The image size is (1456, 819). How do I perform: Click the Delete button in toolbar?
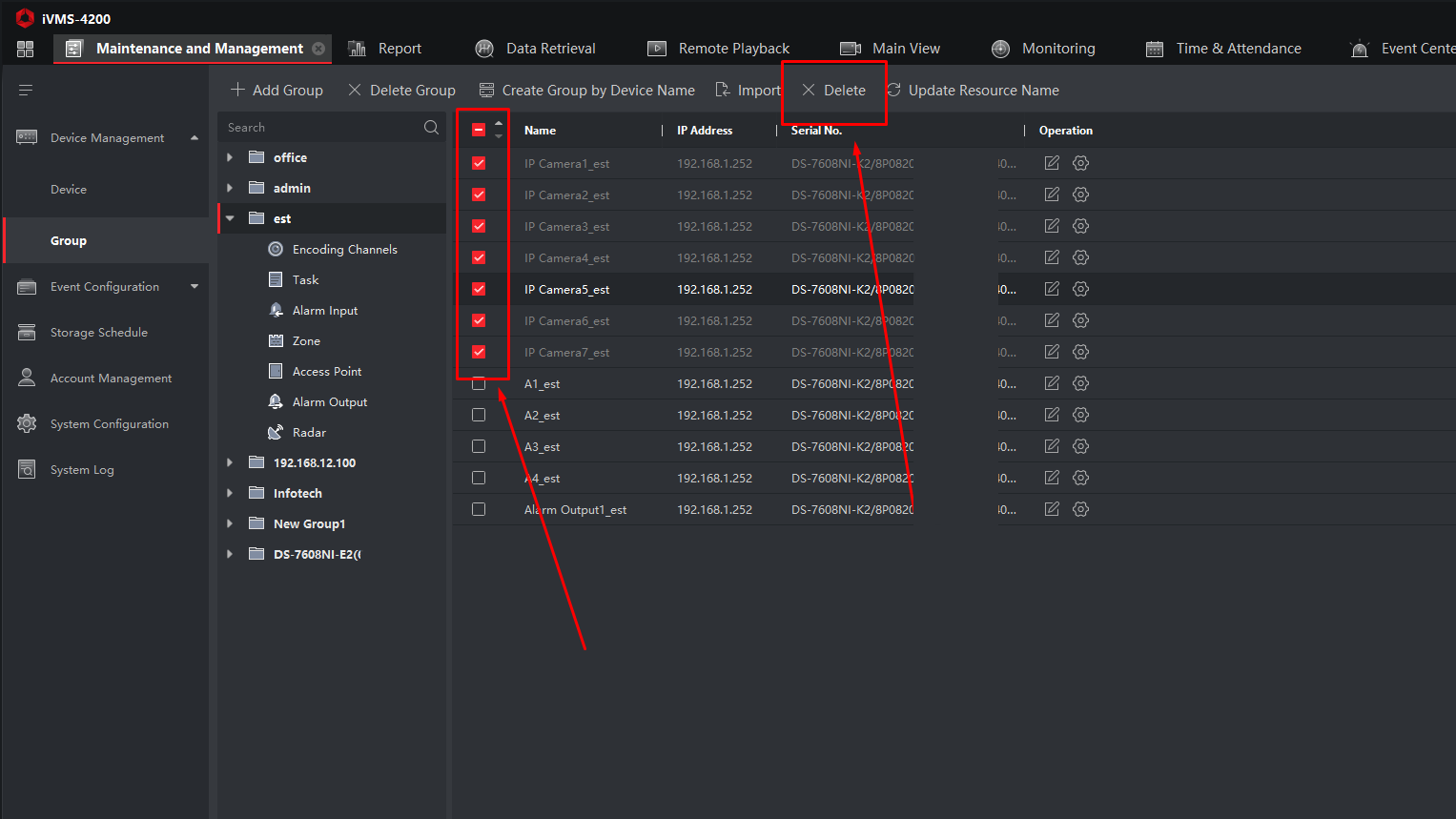834,91
